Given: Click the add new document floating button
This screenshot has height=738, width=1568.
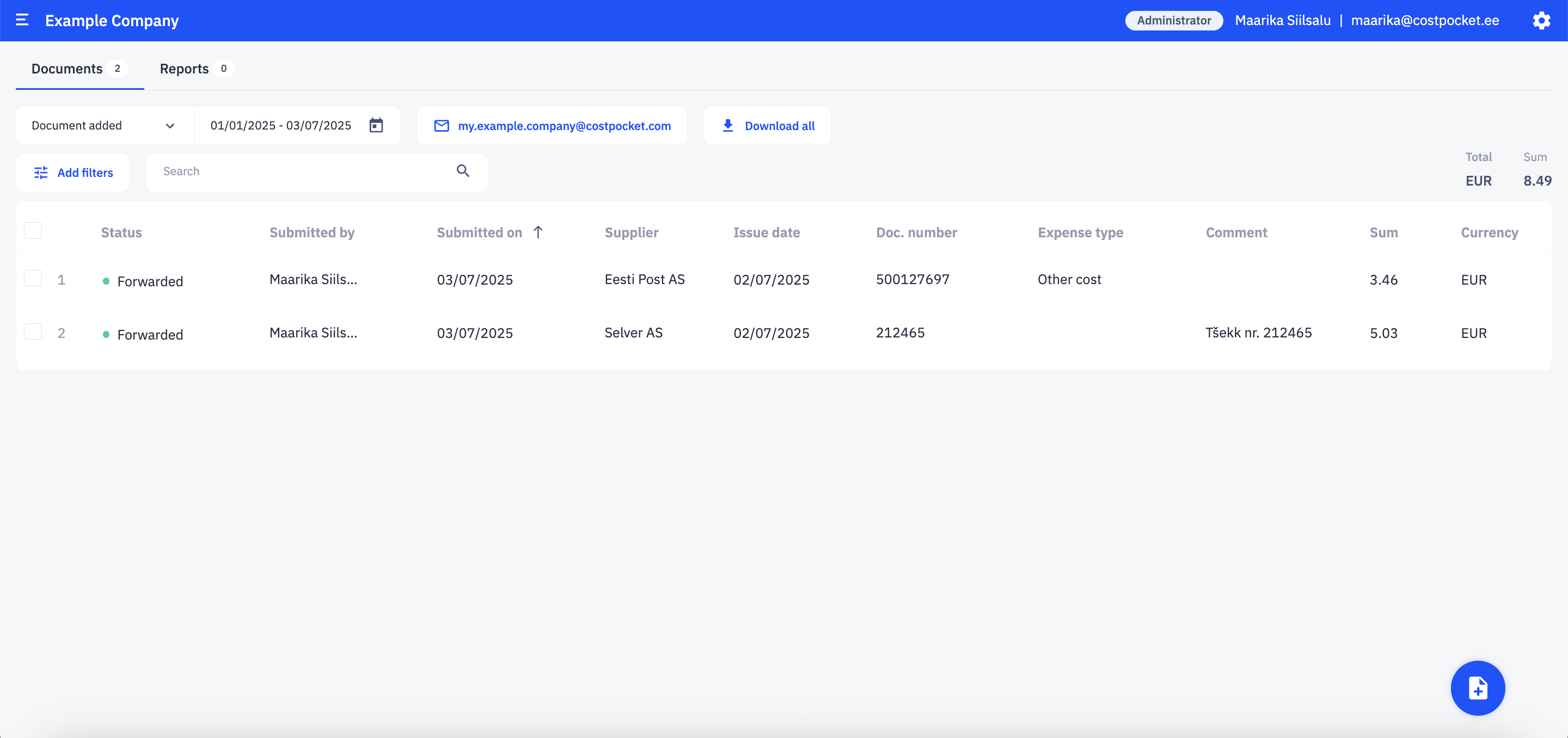Looking at the screenshot, I should [x=1477, y=687].
